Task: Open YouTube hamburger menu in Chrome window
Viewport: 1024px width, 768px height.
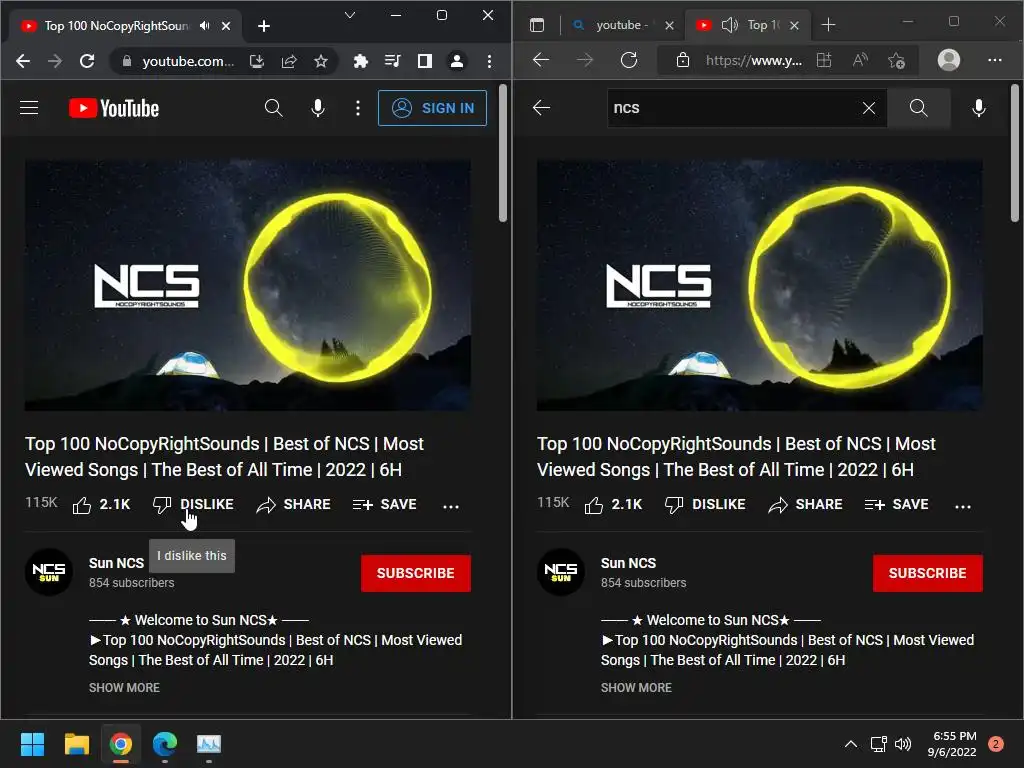Action: pyautogui.click(x=29, y=108)
